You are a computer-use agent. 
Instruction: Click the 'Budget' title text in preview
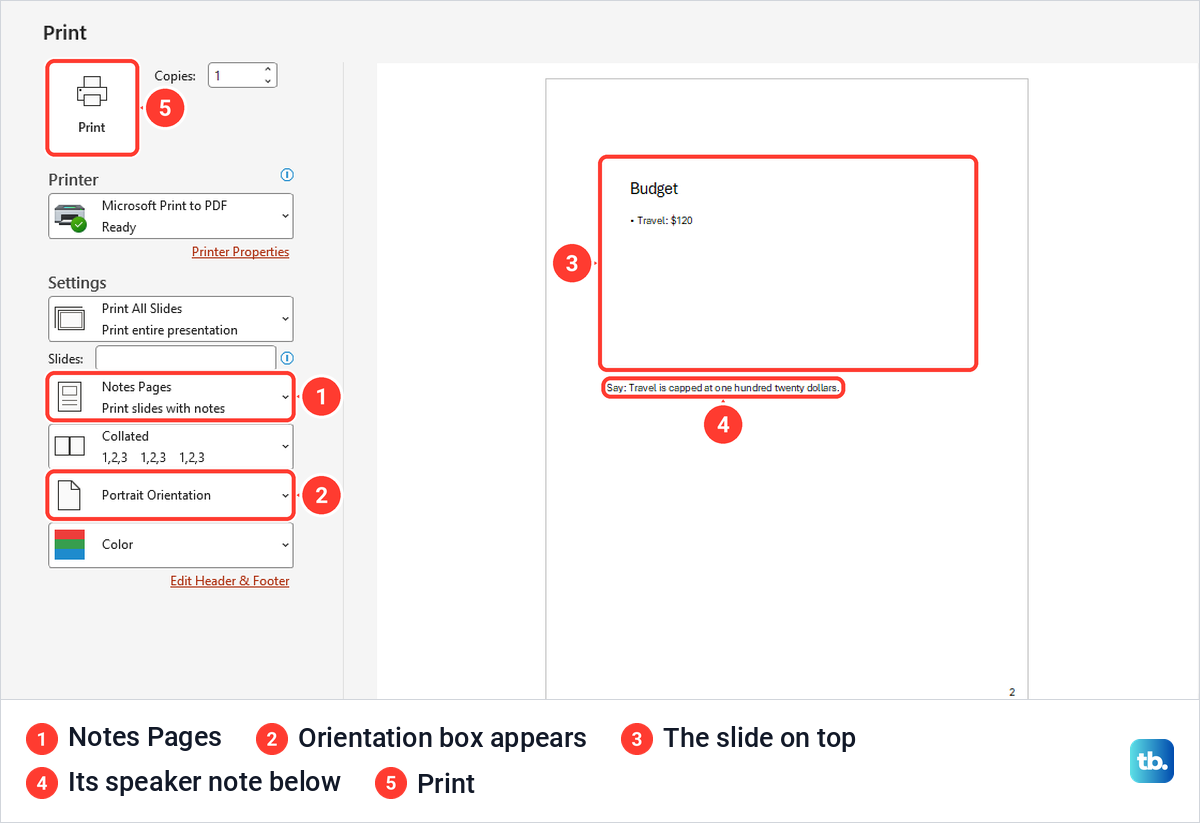(x=654, y=188)
